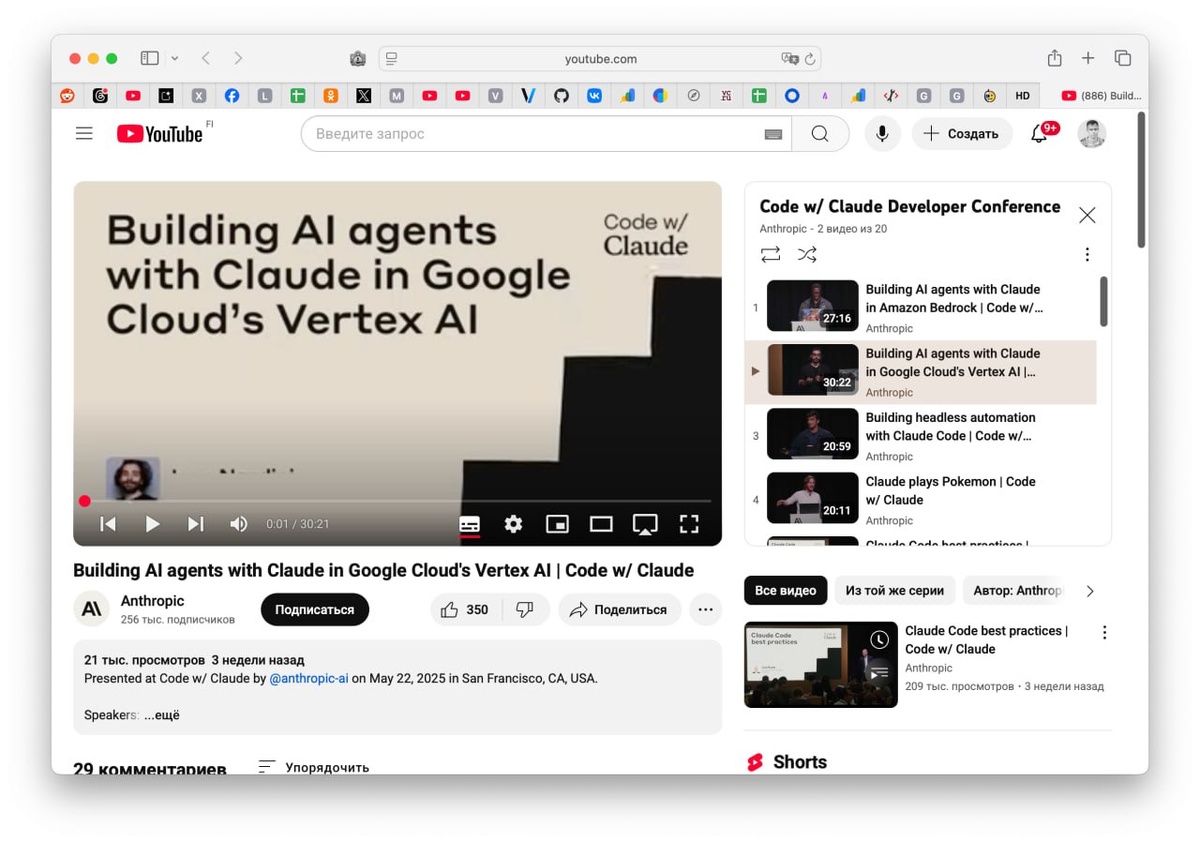Image resolution: width=1200 pixels, height=842 pixels.
Task: Play the video
Action: (x=152, y=524)
